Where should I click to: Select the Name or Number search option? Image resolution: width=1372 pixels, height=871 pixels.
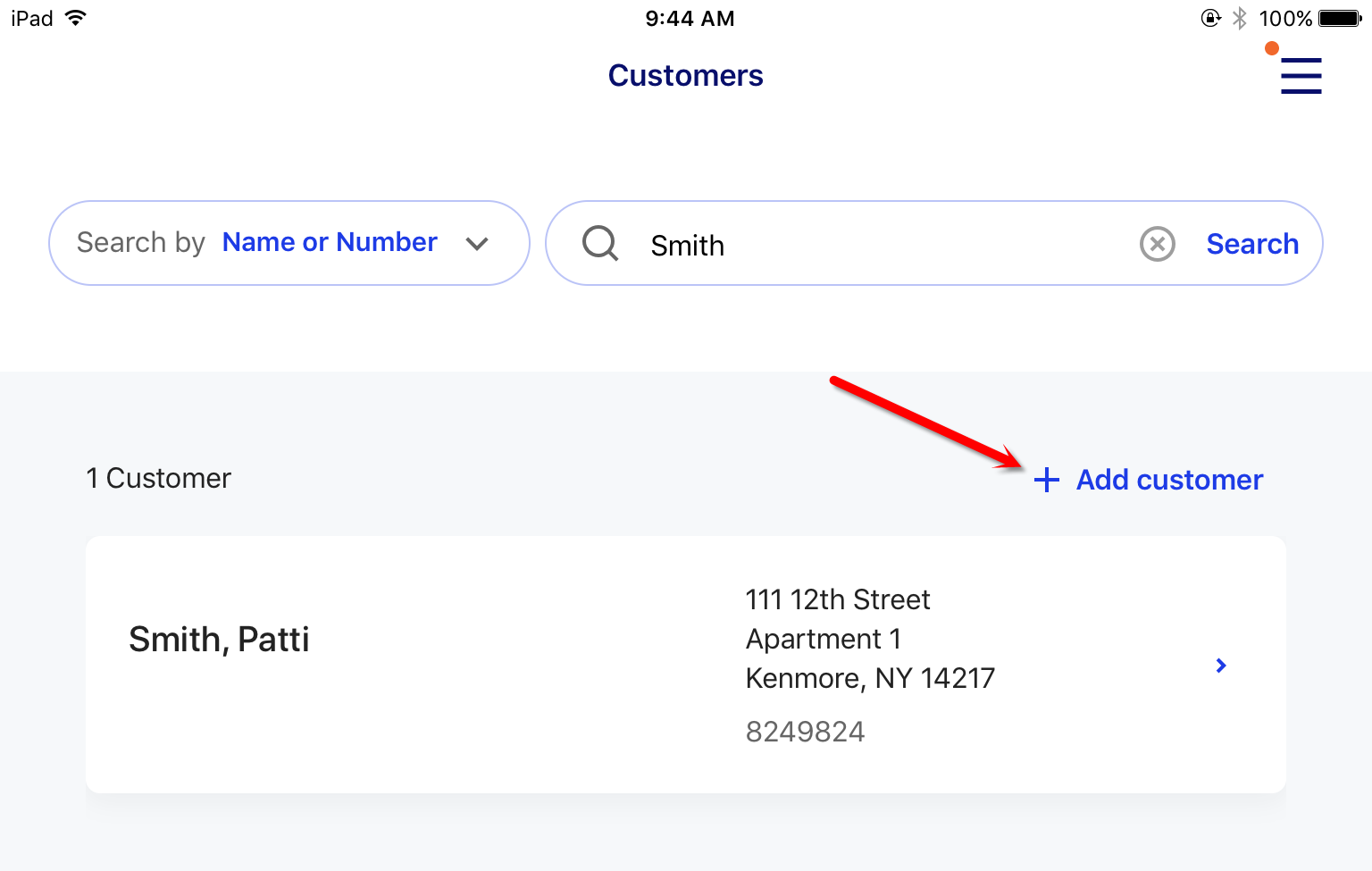click(330, 242)
